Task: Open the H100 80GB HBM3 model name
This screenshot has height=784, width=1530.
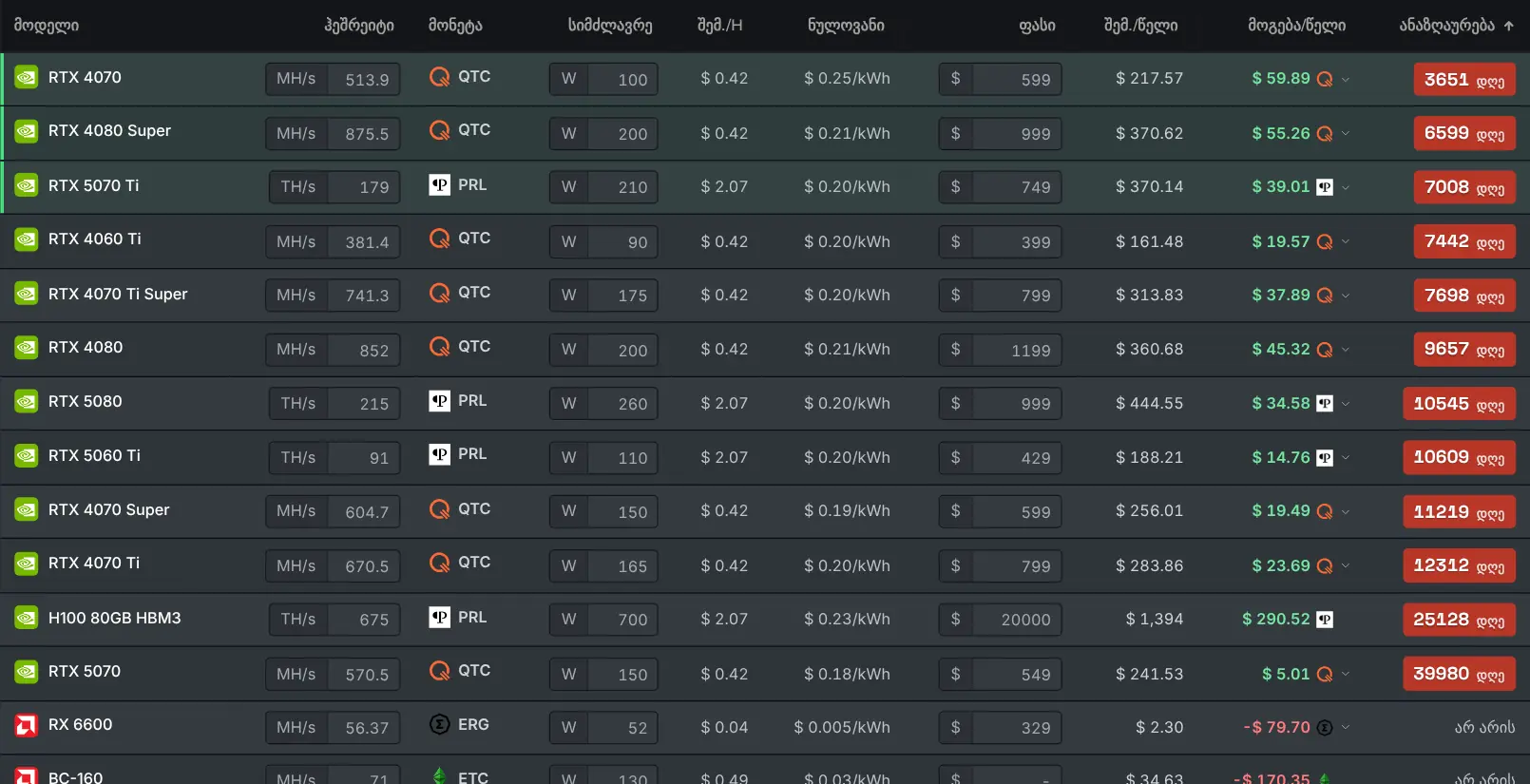Action: click(x=115, y=619)
